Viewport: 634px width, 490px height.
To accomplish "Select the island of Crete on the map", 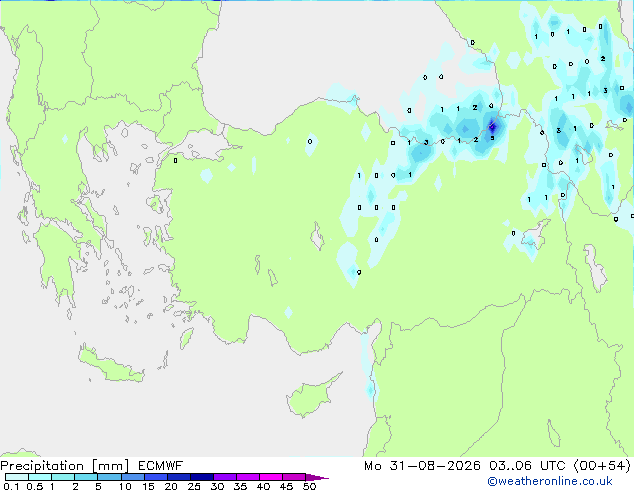I will click(x=110, y=364).
